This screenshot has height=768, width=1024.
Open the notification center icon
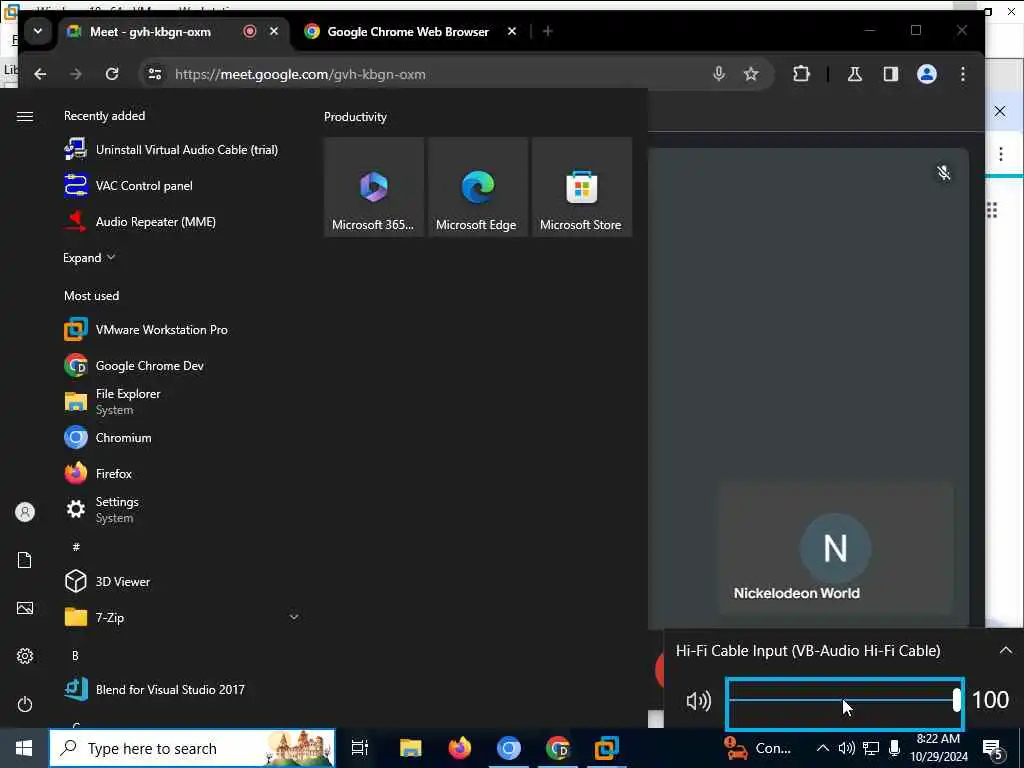pyautogui.click(x=992, y=749)
